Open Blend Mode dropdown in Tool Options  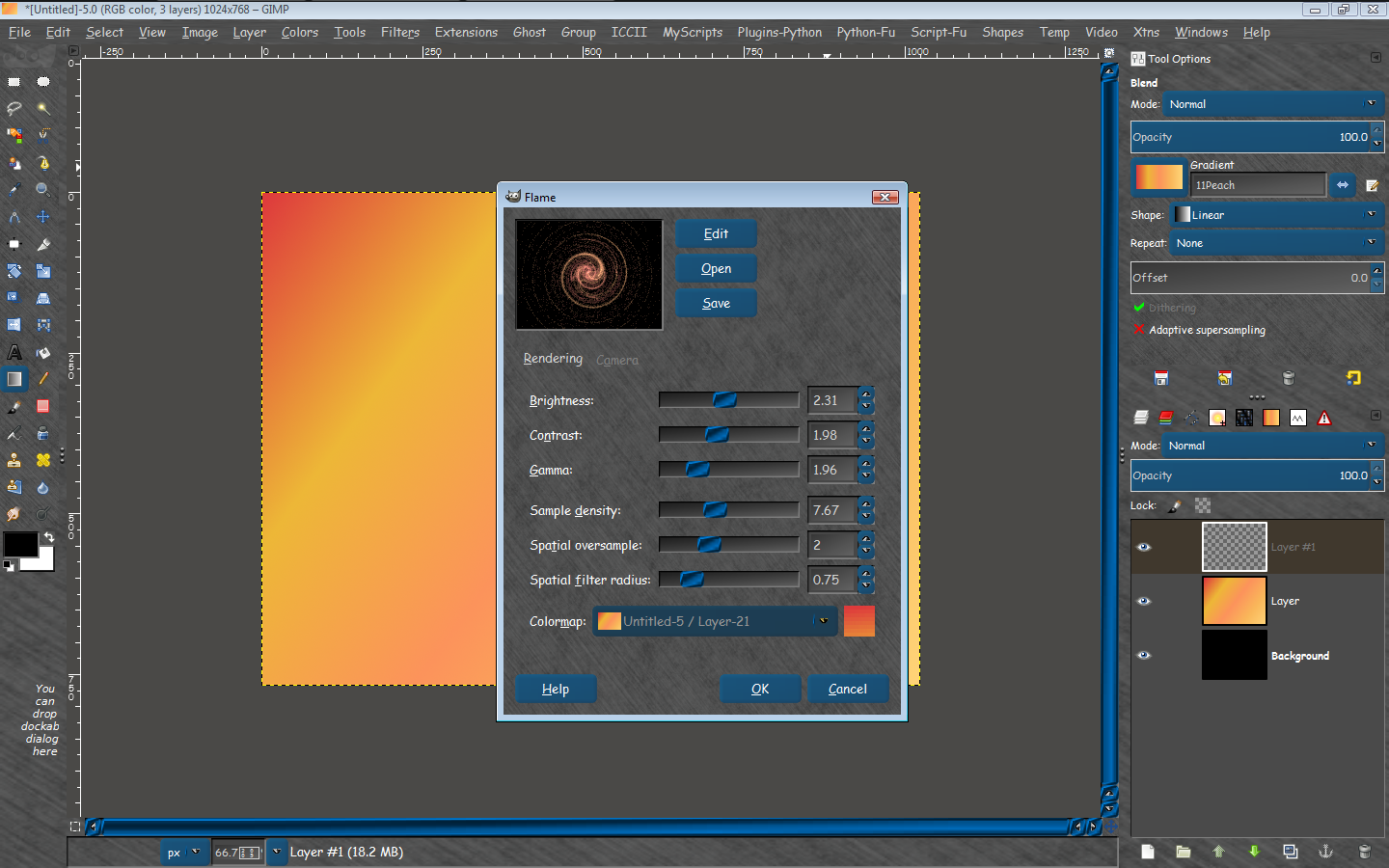[x=1273, y=104]
